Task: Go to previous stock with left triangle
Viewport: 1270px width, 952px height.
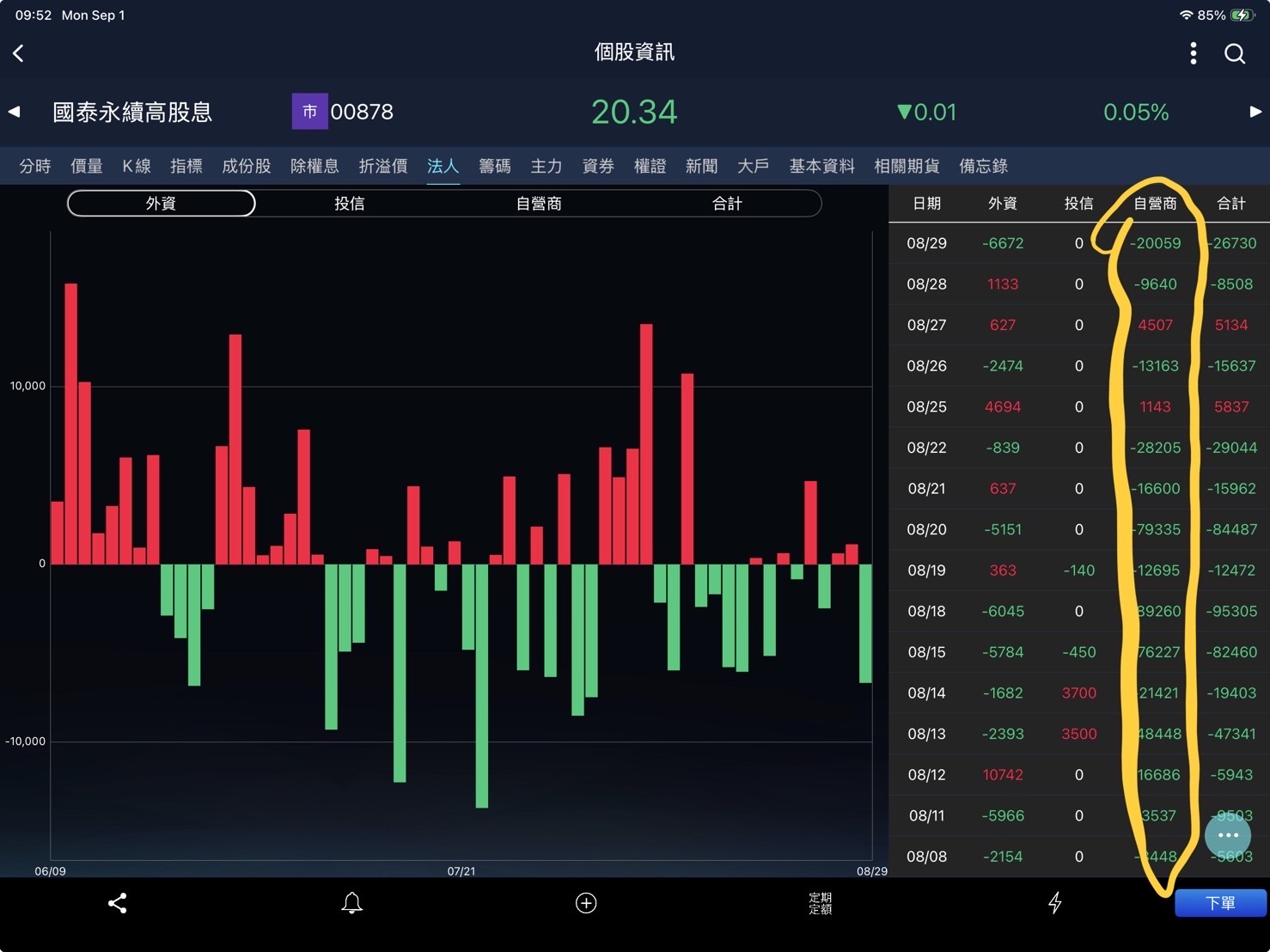Action: pyautogui.click(x=15, y=112)
